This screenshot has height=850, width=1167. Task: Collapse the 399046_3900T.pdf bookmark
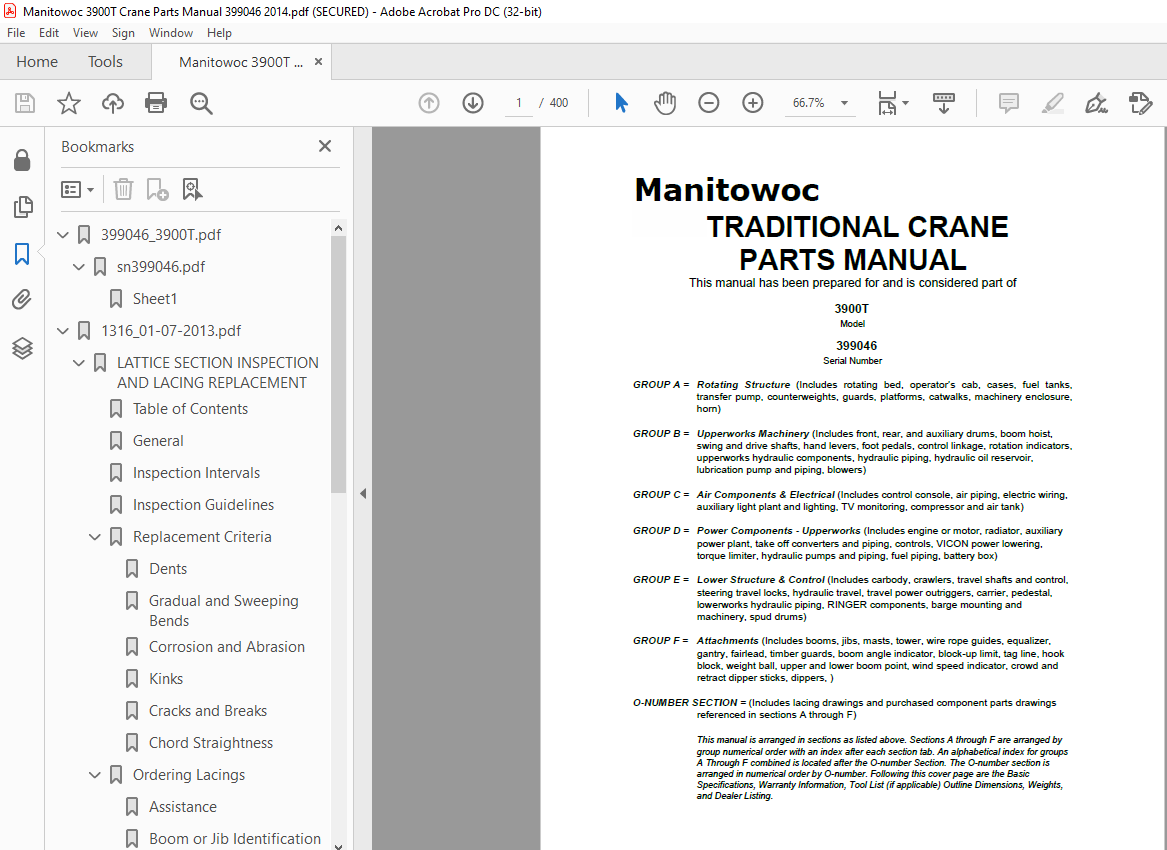click(x=63, y=234)
